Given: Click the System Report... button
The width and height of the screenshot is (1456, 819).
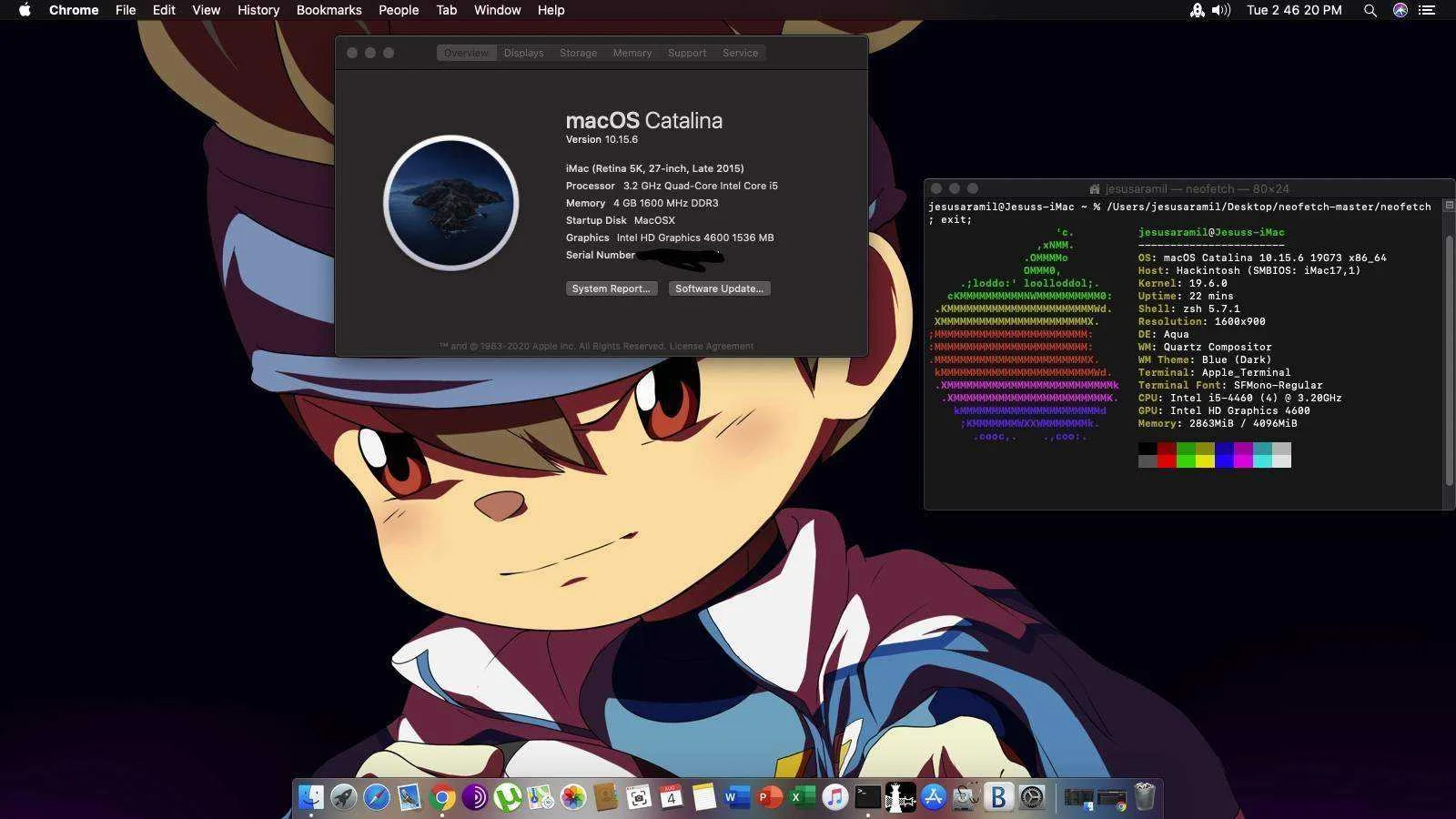Looking at the screenshot, I should [x=612, y=288].
